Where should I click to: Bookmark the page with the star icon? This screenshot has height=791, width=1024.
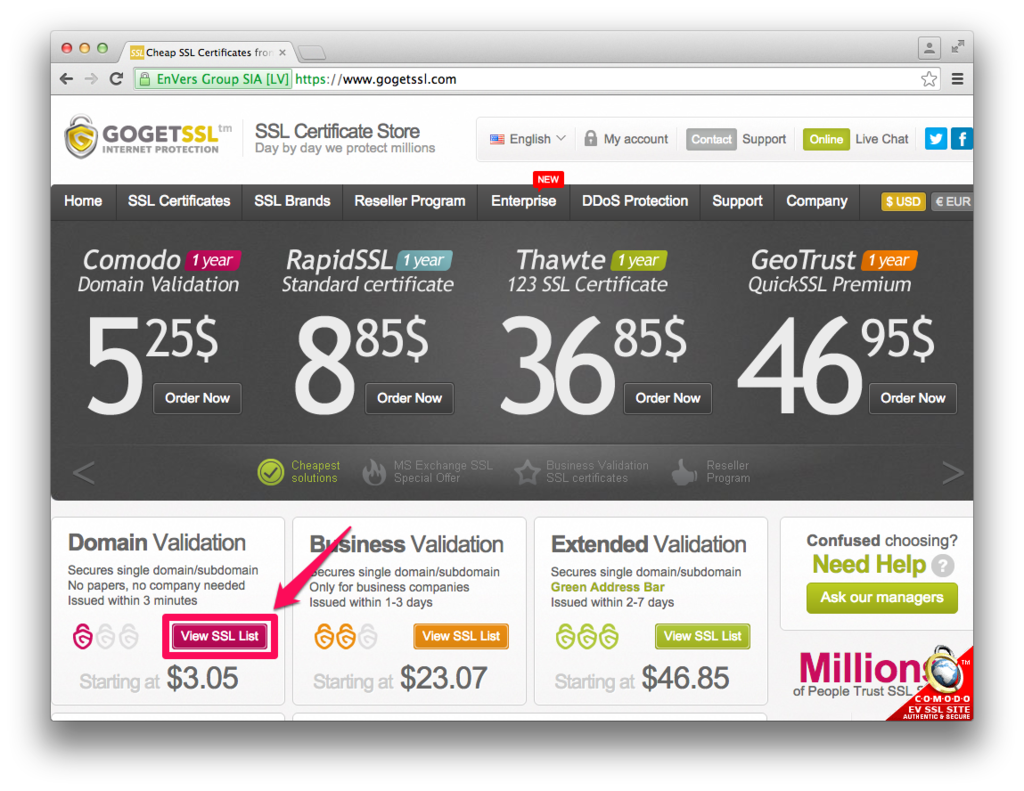929,79
